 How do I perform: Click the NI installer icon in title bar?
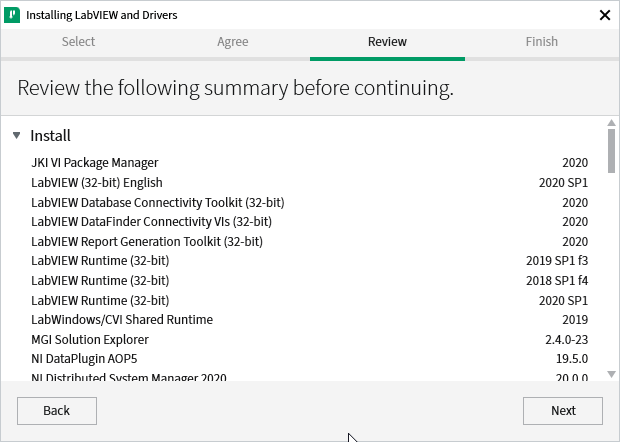point(12,15)
